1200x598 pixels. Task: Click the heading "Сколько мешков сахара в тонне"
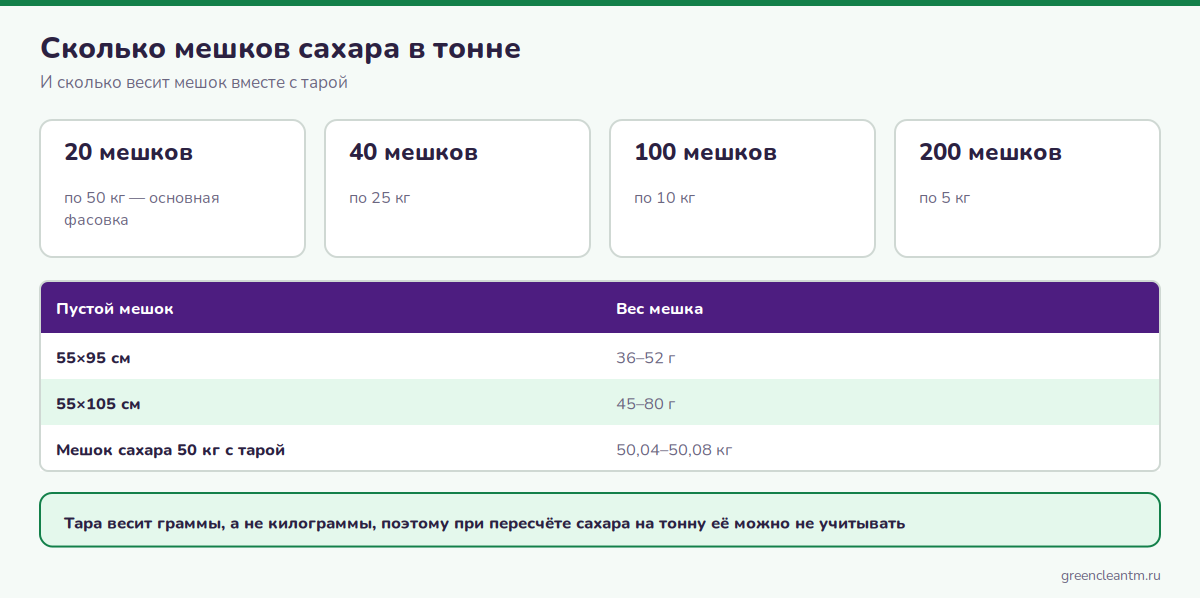point(280,48)
